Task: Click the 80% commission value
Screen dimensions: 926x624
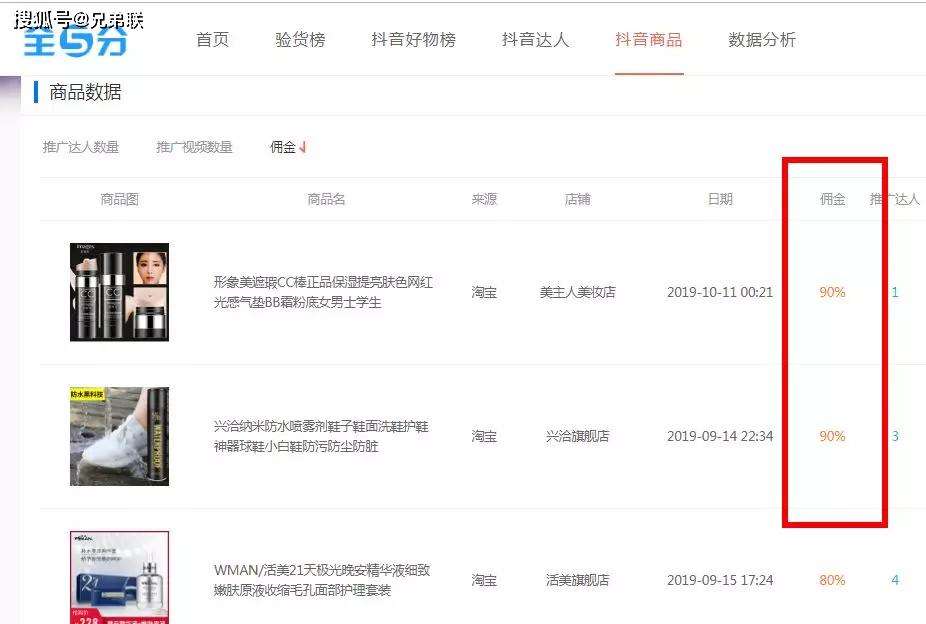Action: [x=832, y=580]
